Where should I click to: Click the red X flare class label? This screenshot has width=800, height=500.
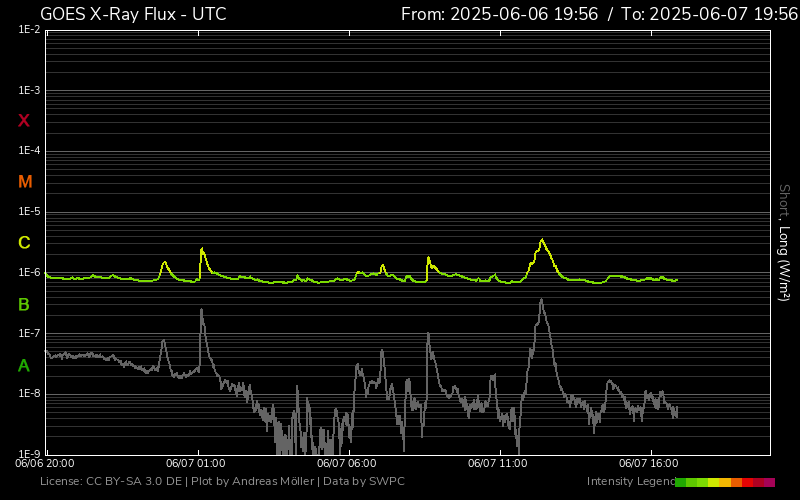[24, 121]
